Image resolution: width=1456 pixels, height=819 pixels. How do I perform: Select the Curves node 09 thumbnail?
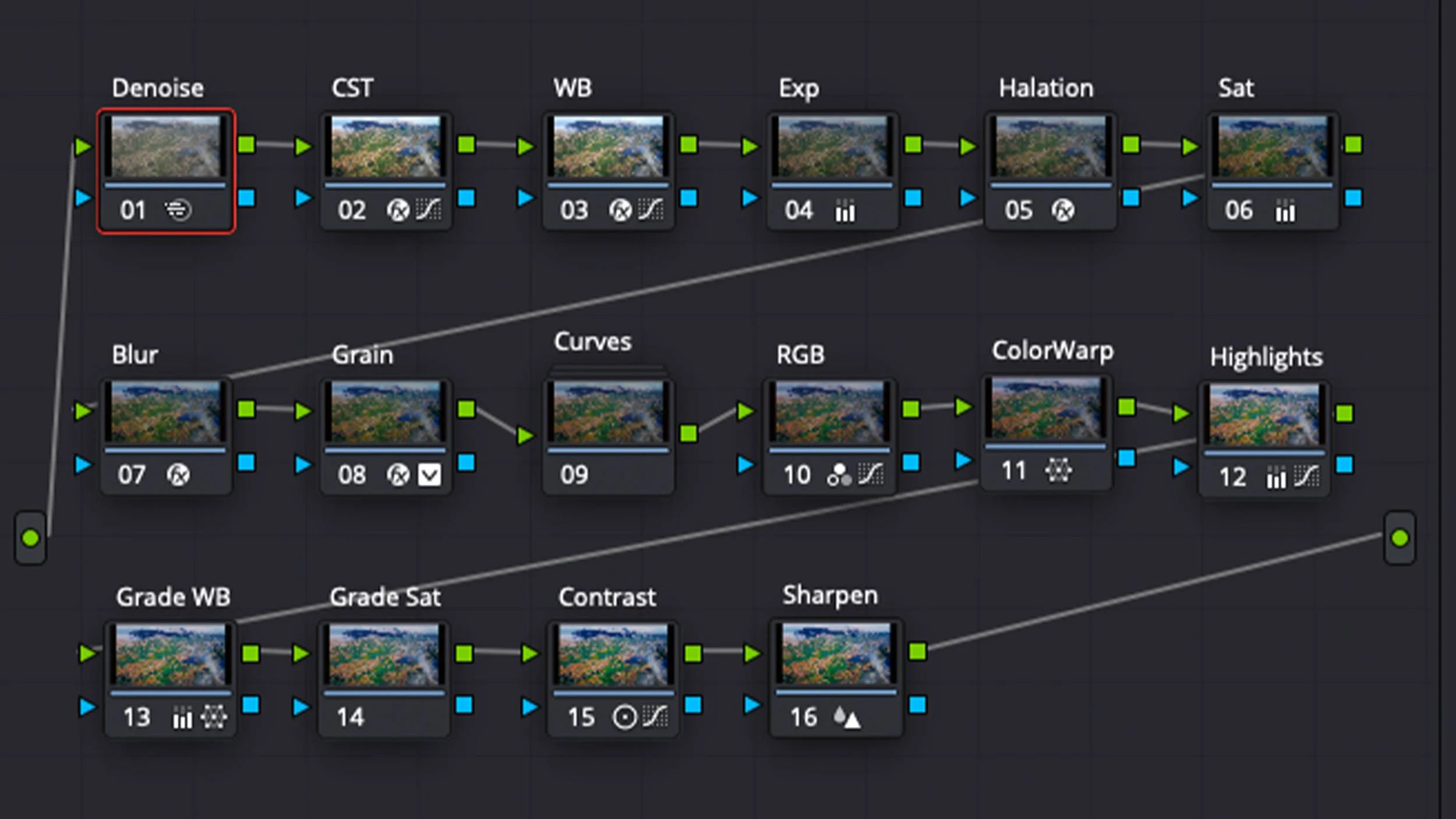pyautogui.click(x=608, y=412)
